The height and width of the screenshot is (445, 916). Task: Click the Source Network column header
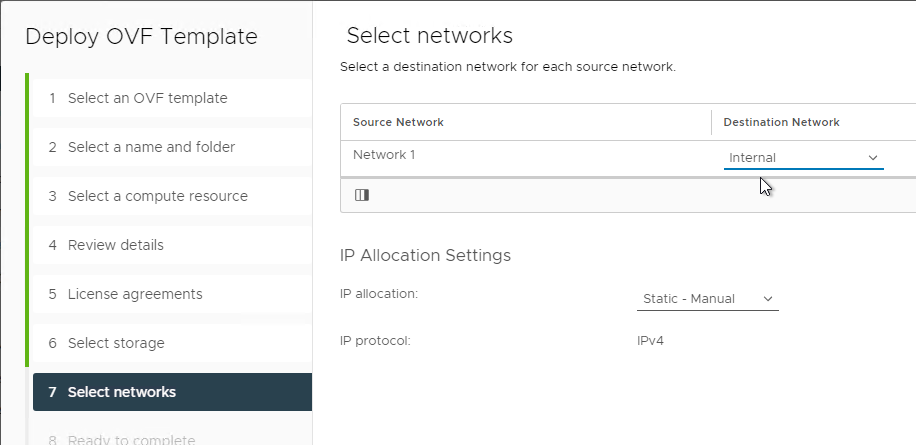[398, 122]
